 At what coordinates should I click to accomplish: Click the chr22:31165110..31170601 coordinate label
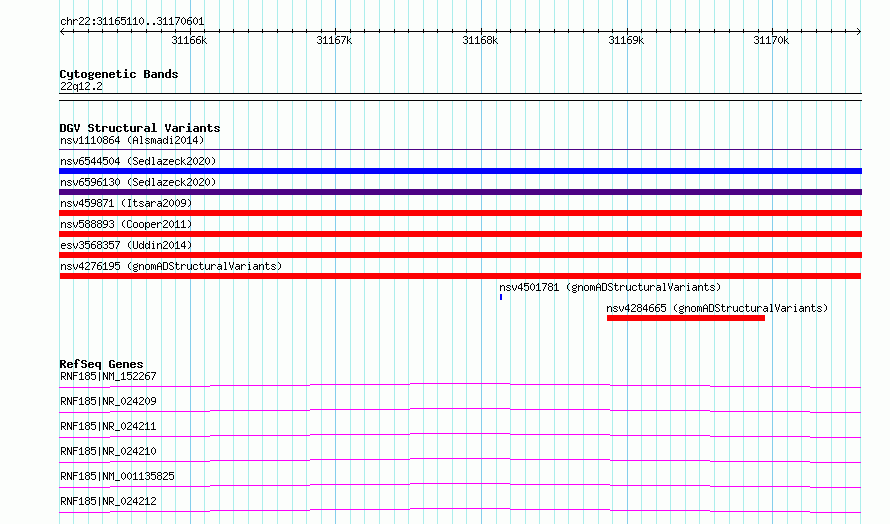(132, 22)
